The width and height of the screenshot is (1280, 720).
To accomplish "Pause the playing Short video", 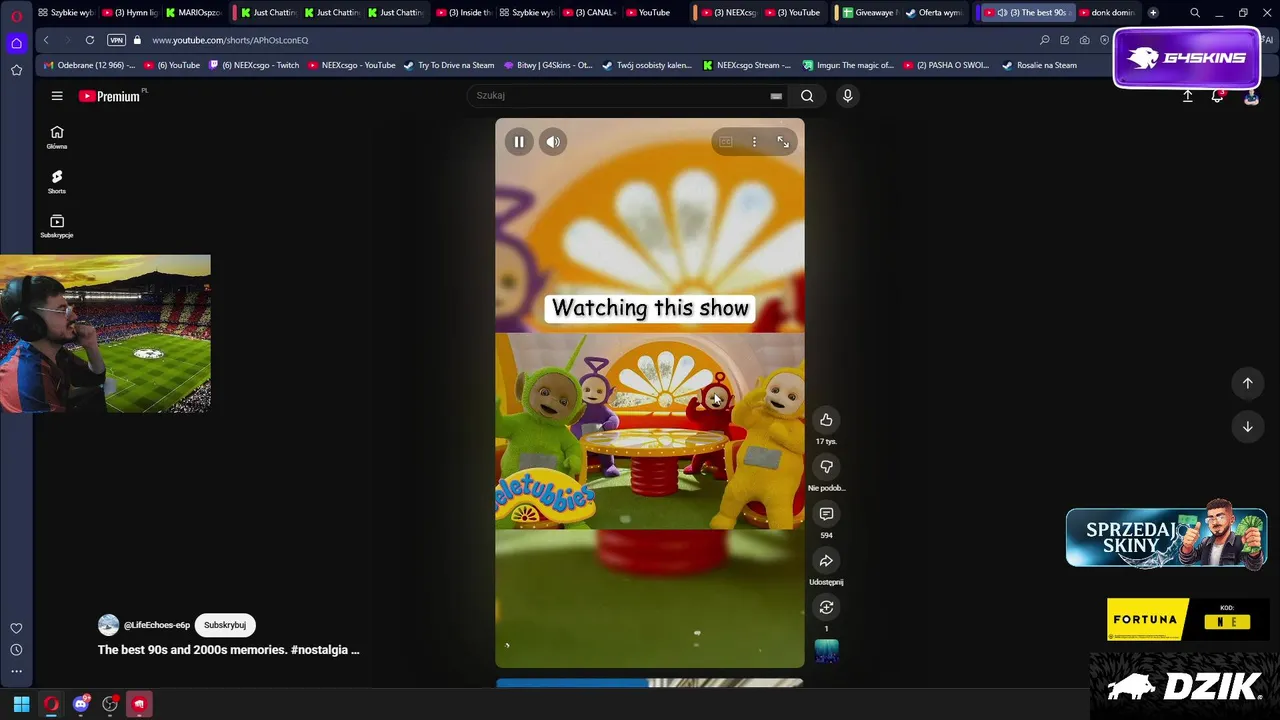I will pyautogui.click(x=519, y=142).
